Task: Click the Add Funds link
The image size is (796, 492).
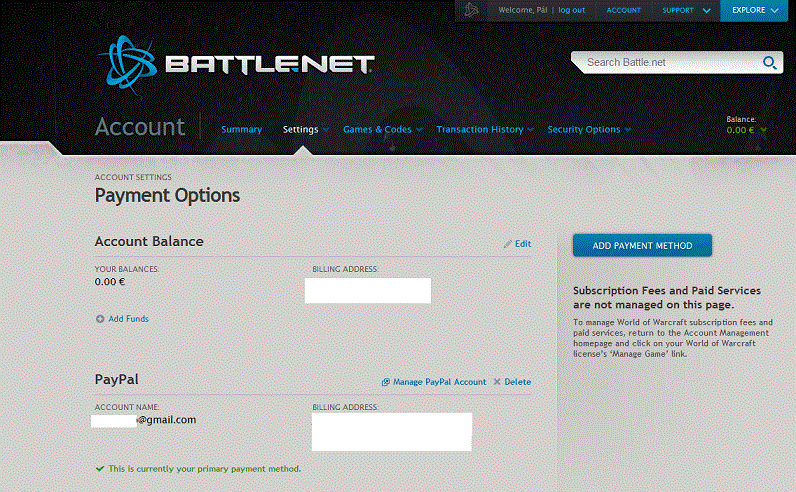Action: click(128, 319)
